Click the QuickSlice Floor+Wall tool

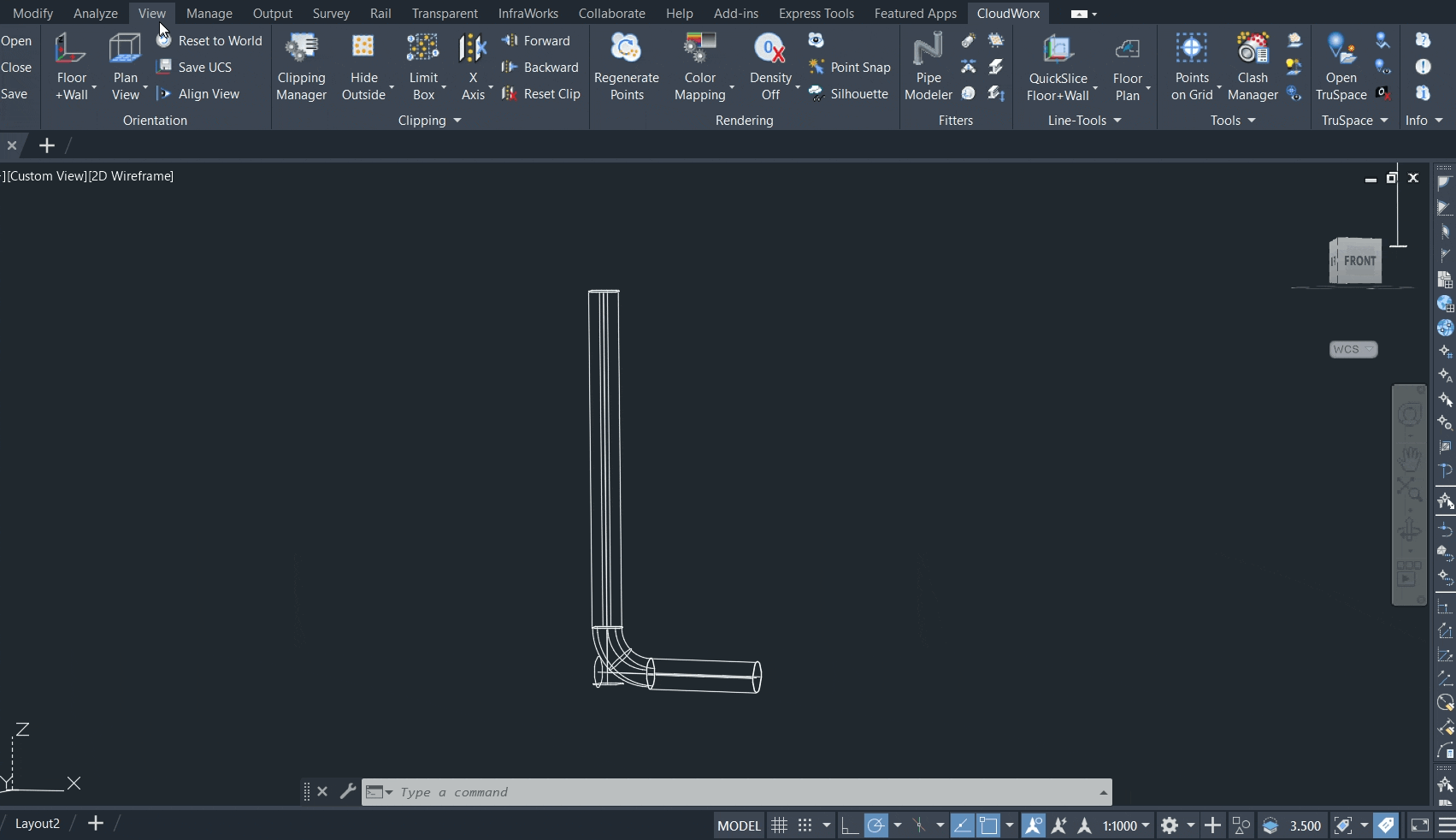tap(1058, 67)
